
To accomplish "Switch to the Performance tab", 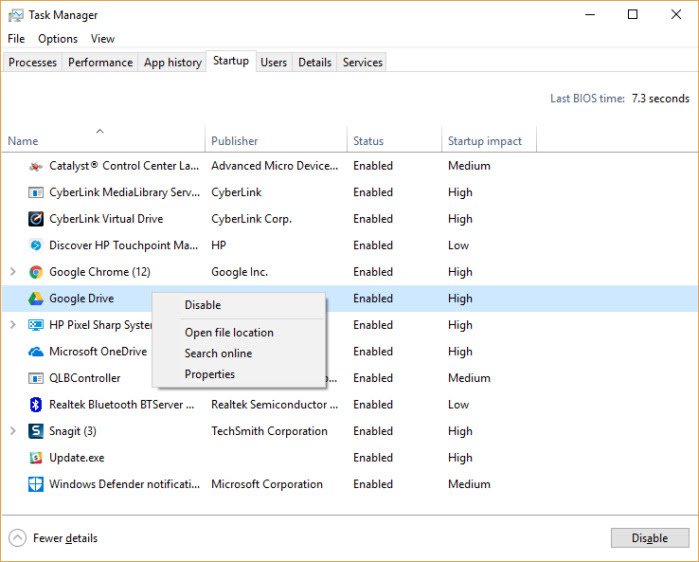I will point(100,62).
